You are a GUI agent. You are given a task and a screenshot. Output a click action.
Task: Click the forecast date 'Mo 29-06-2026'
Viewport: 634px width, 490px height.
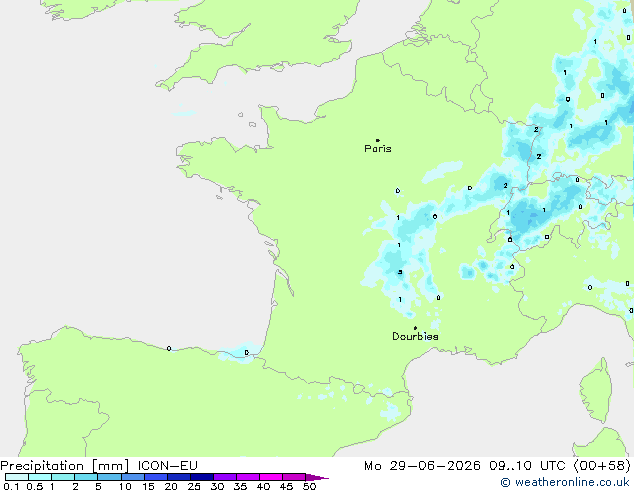pyautogui.click(x=422, y=466)
